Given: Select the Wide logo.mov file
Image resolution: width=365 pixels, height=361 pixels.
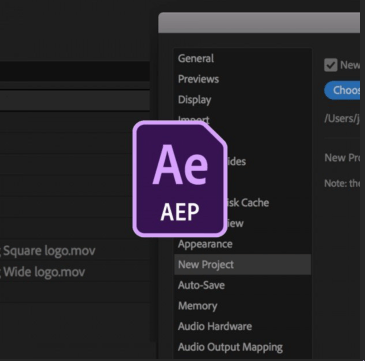Looking at the screenshot, I should point(44,272).
